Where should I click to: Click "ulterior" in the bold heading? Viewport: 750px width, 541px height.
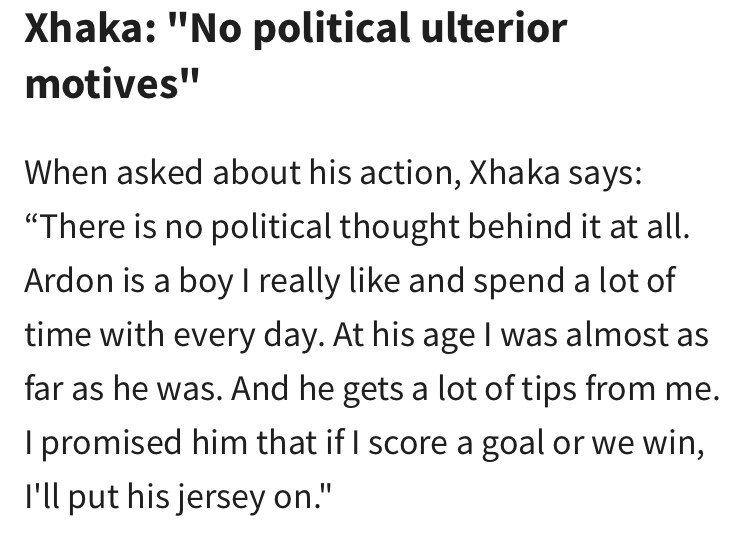tap(494, 28)
